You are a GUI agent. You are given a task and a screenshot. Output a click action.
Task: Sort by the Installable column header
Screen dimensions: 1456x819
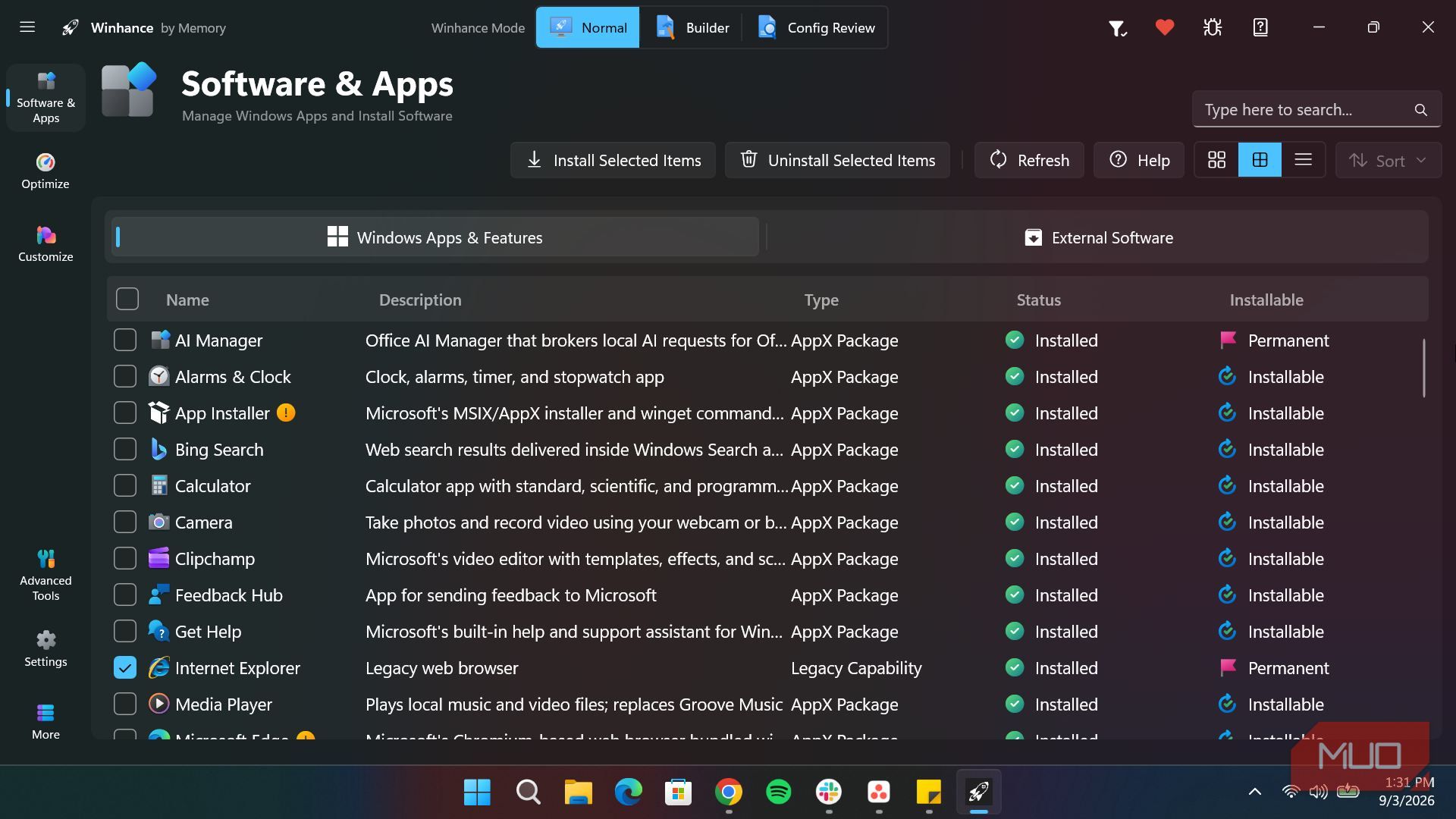[x=1266, y=300]
